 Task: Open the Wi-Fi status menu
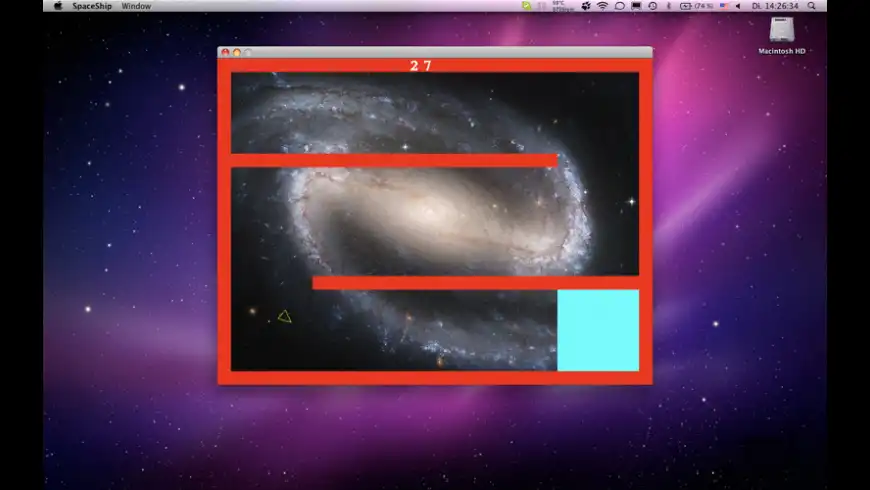click(x=603, y=6)
